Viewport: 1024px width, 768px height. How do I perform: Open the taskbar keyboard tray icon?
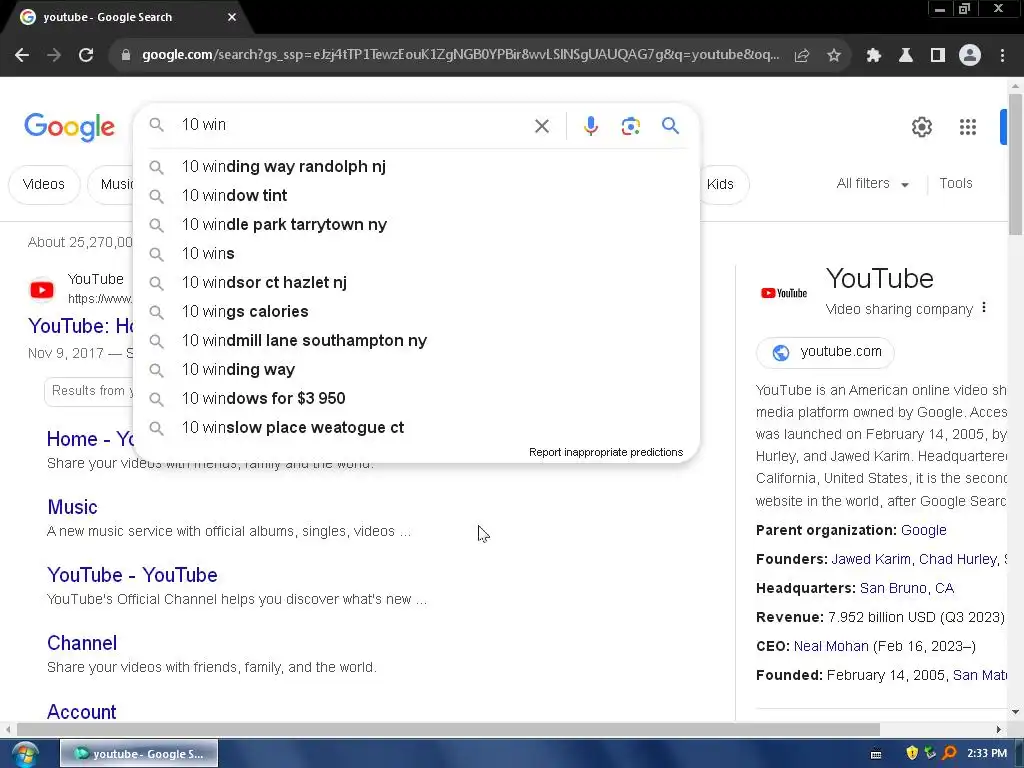pos(876,754)
